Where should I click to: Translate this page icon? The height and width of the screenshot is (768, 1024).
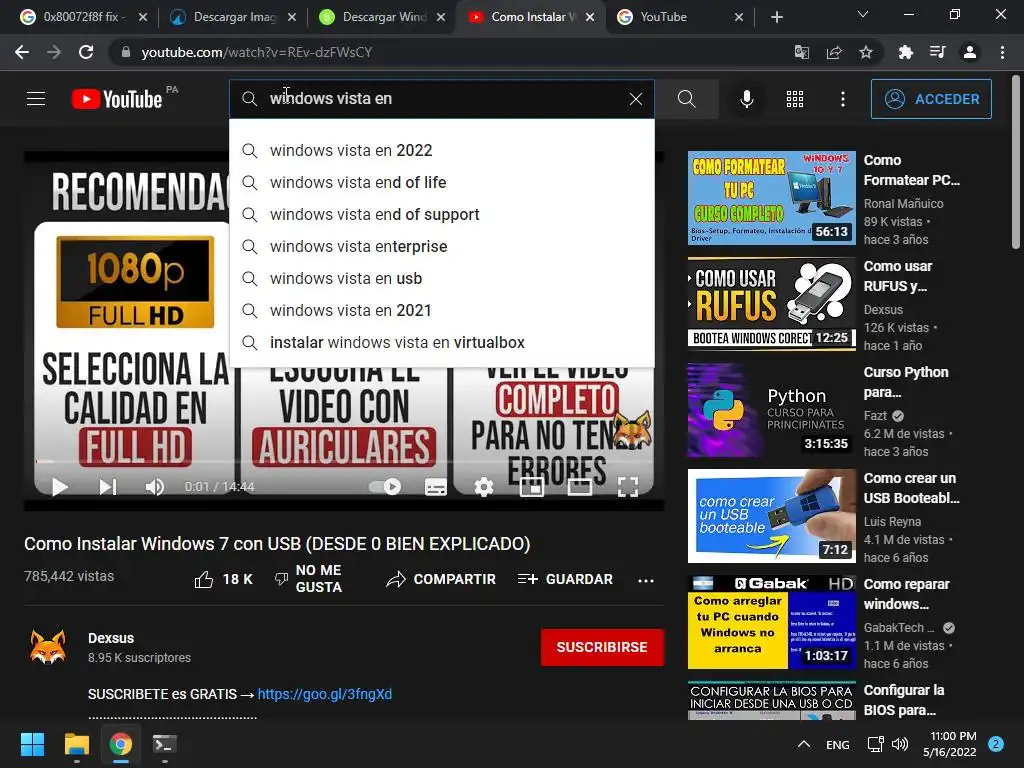(801, 52)
